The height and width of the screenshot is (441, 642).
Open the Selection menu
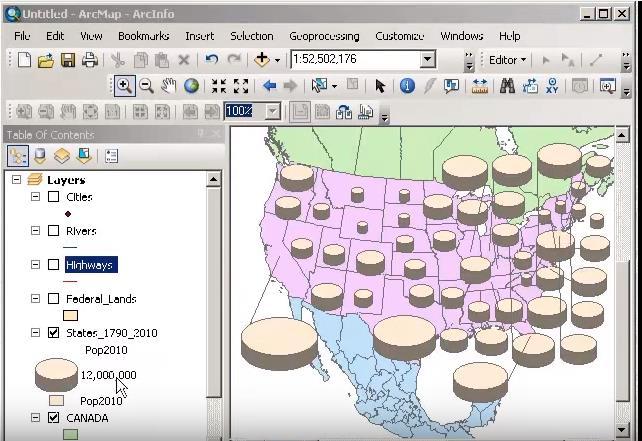tap(251, 36)
